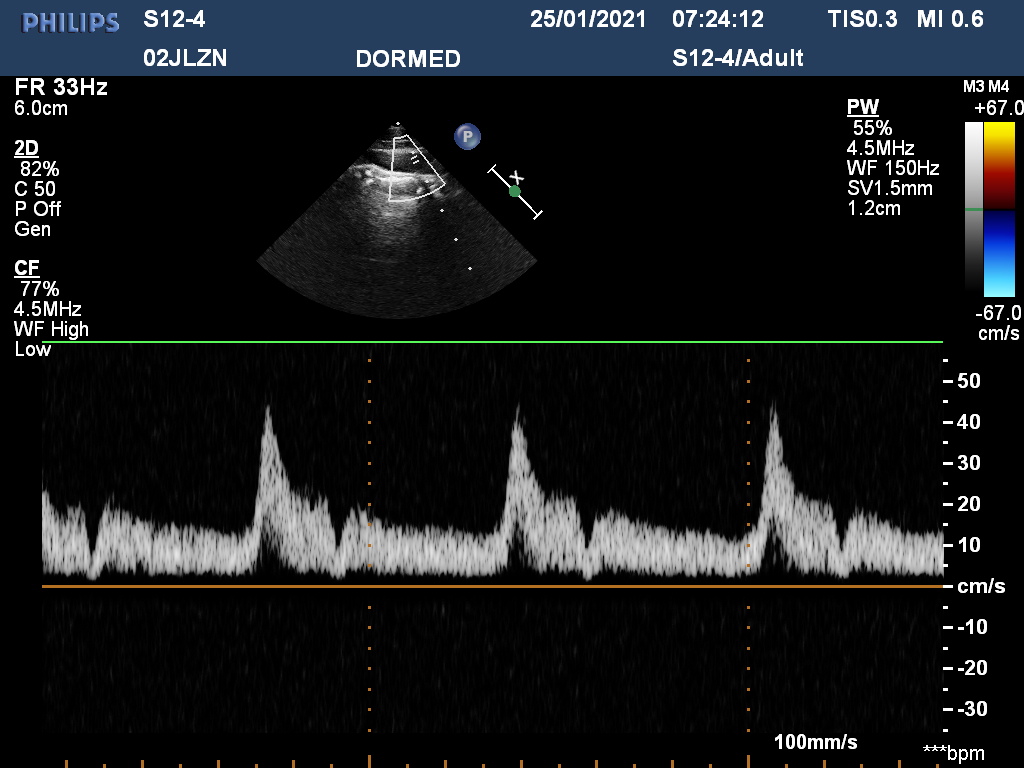This screenshot has width=1024, height=768.
Task: Click the blue P probe orientation marker
Action: click(465, 137)
